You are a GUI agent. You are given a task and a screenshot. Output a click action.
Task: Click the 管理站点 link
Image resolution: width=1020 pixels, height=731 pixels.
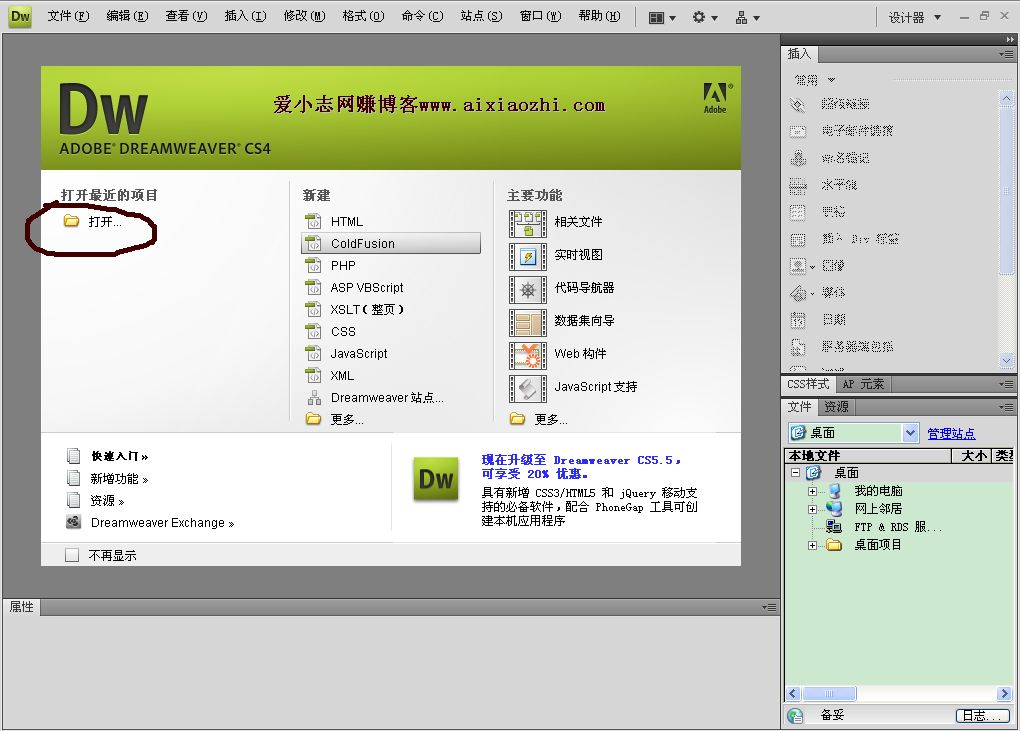[951, 434]
